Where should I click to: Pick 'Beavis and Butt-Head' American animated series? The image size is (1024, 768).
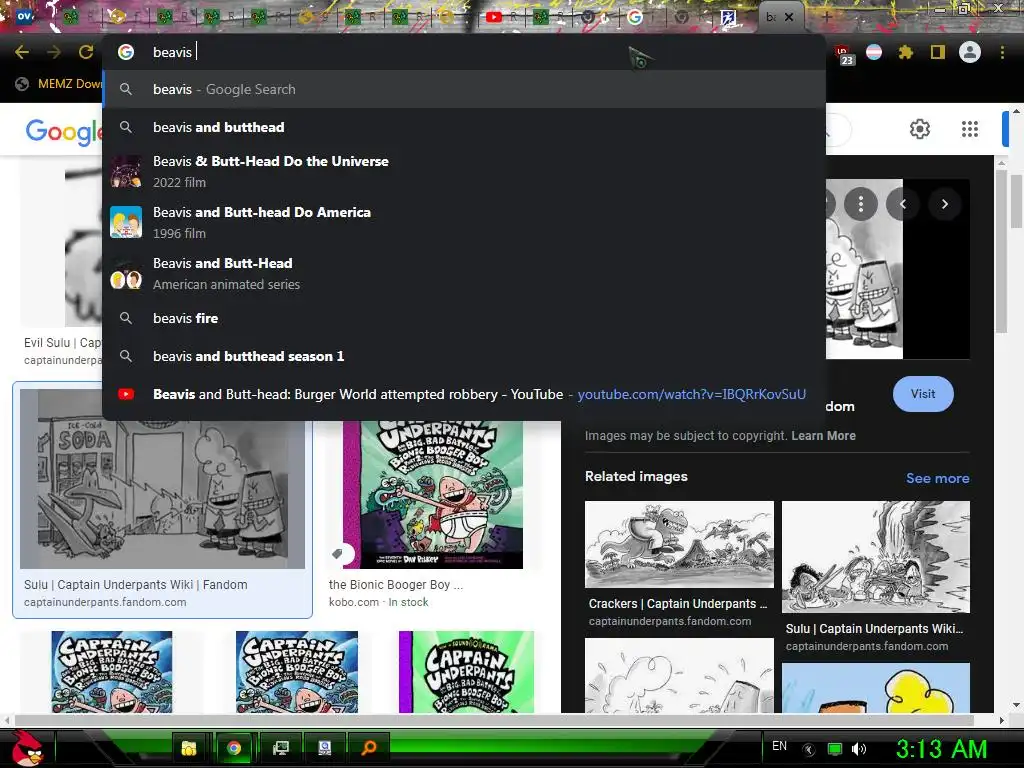(464, 273)
